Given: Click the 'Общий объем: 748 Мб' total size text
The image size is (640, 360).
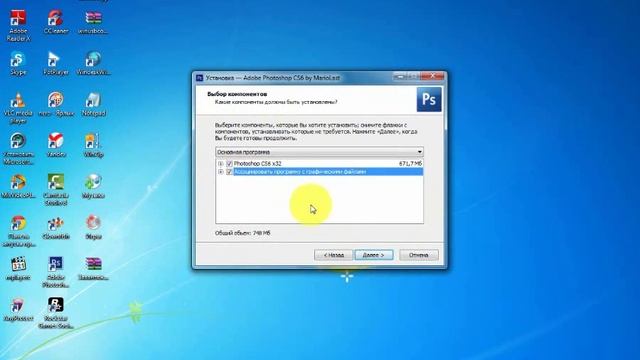Looking at the screenshot, I should point(242,233).
